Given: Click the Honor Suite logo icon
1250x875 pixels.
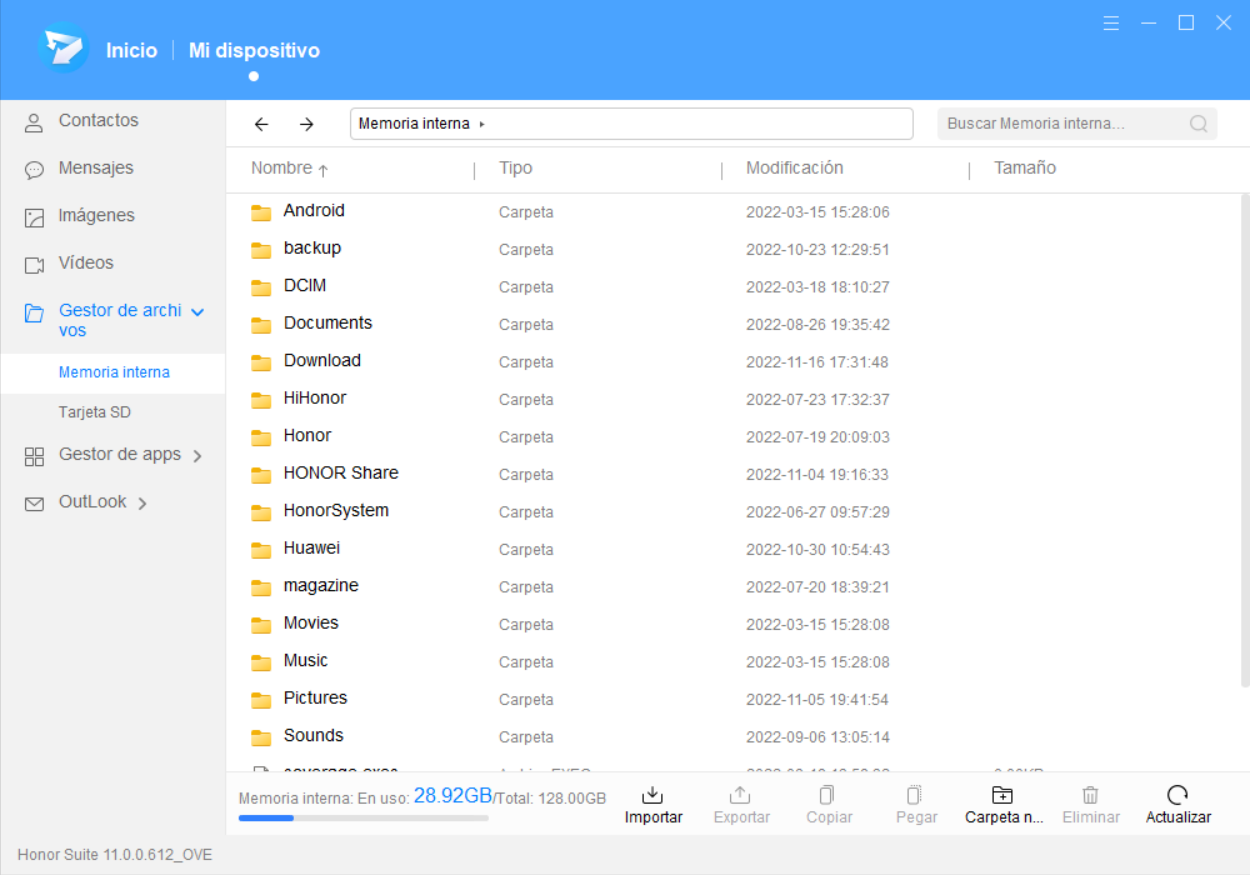Looking at the screenshot, I should 63,49.
